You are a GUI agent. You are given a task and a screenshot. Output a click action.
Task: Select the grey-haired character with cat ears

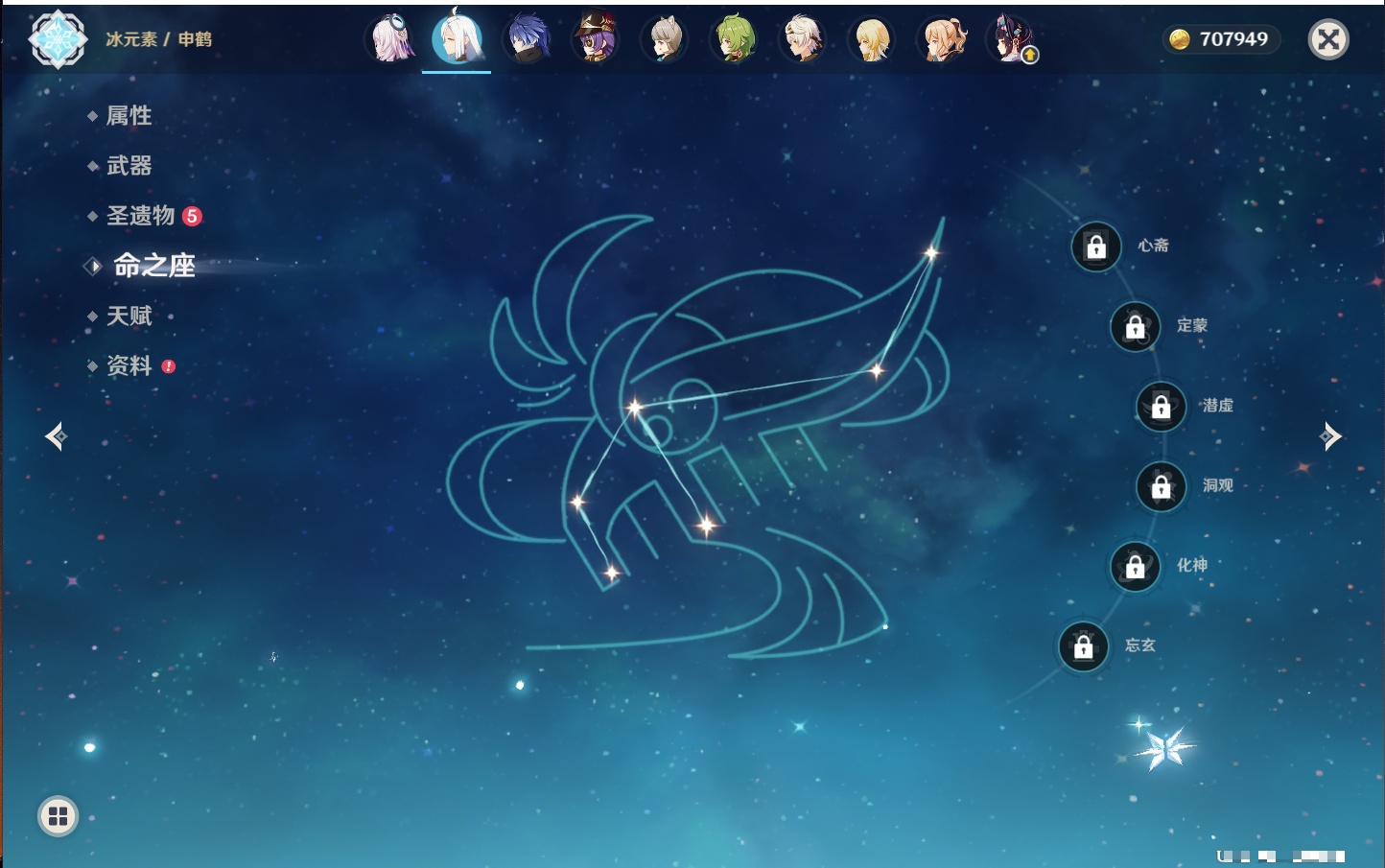[x=665, y=39]
